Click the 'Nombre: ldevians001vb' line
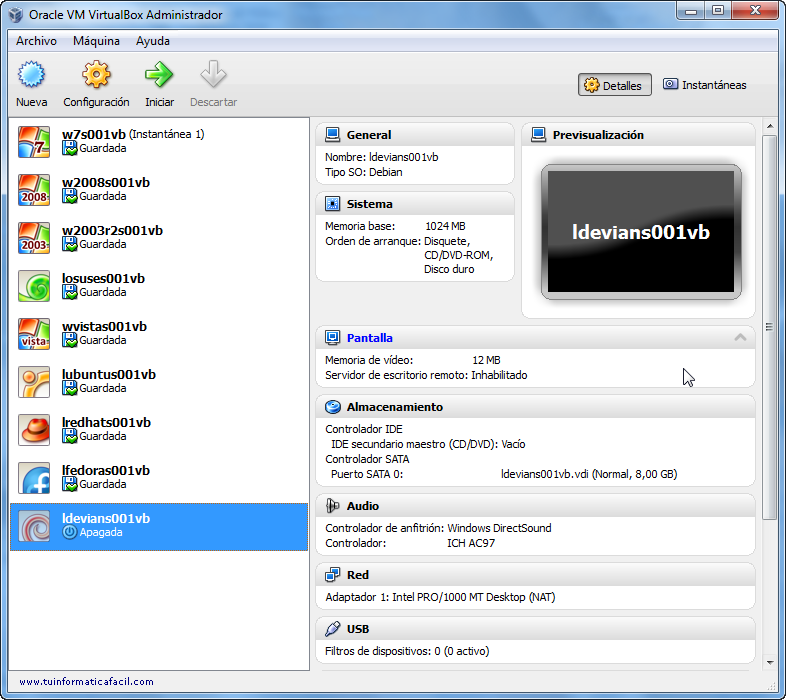 coord(381,157)
